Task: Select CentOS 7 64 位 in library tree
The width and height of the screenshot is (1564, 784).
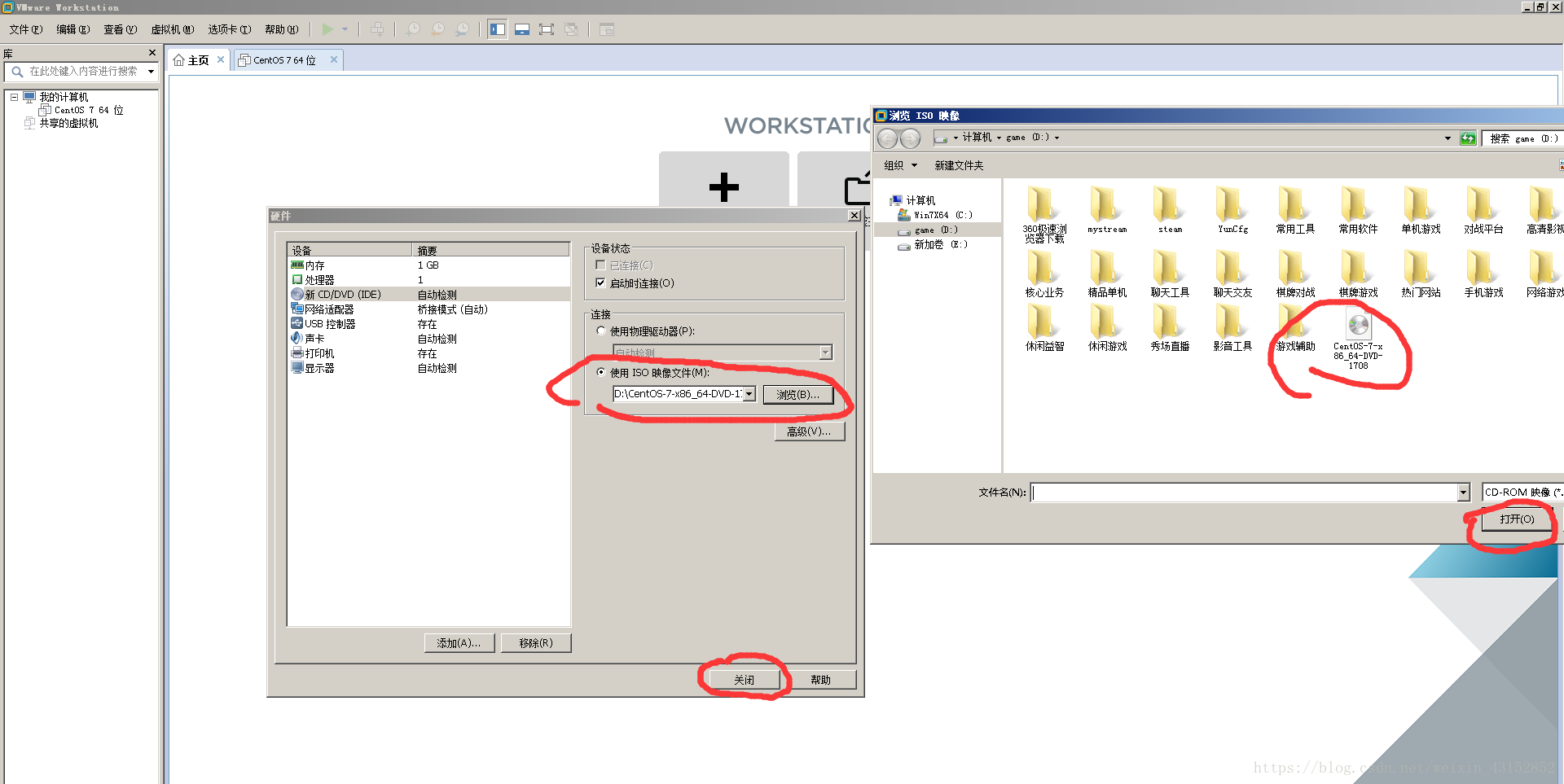Action: (89, 110)
